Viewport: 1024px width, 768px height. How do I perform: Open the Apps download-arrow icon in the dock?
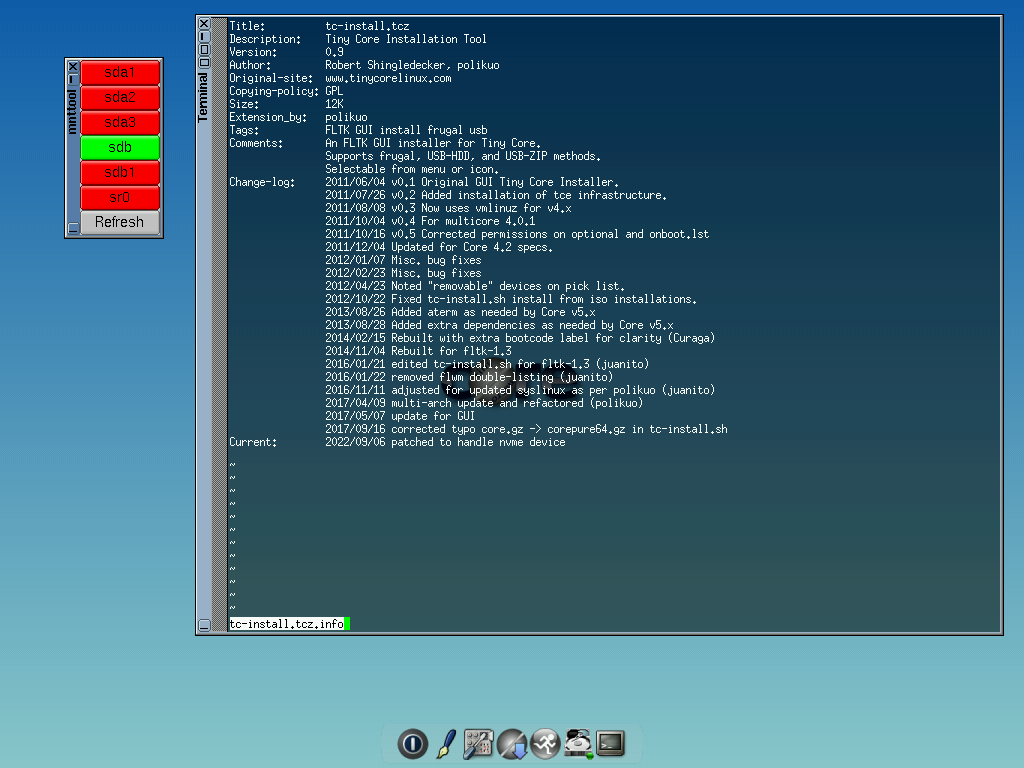(512, 743)
